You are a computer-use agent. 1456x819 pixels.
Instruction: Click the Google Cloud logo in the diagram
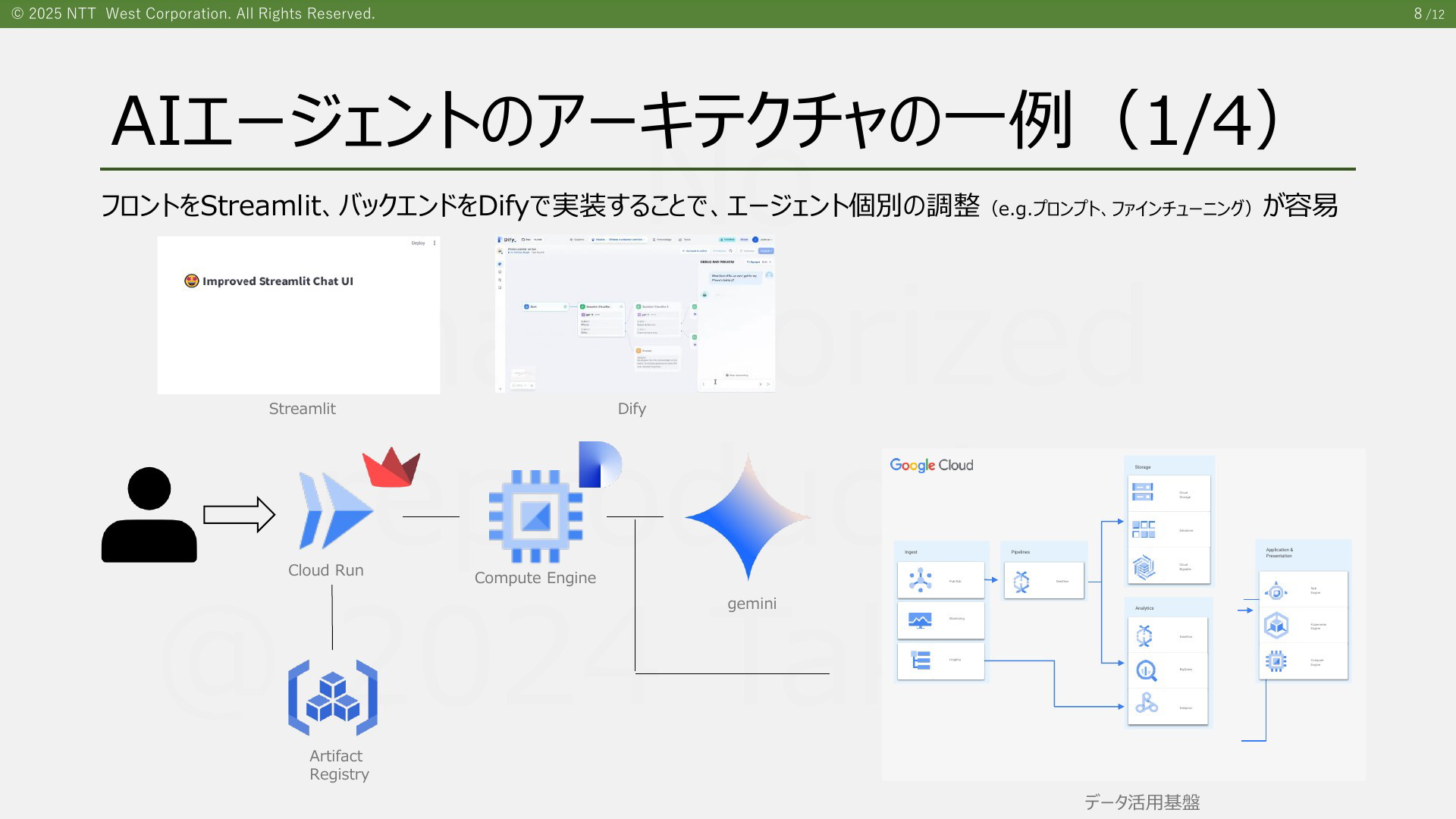tap(931, 465)
